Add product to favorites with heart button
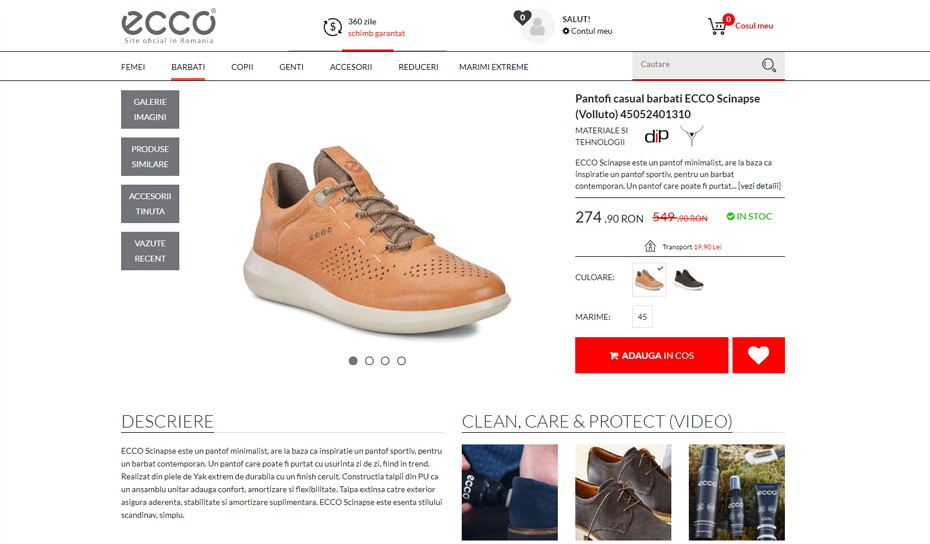The width and height of the screenshot is (930, 544). [758, 355]
